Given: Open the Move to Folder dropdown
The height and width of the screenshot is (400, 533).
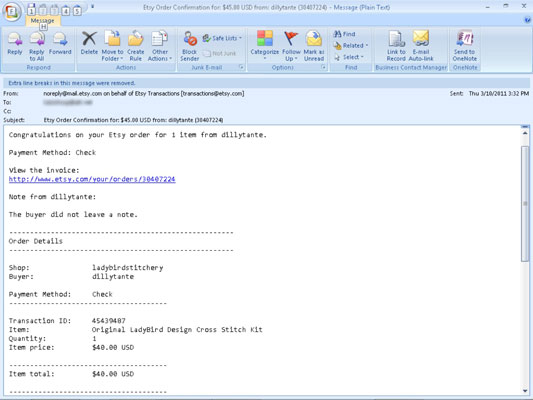Looking at the screenshot, I should 112,46.
